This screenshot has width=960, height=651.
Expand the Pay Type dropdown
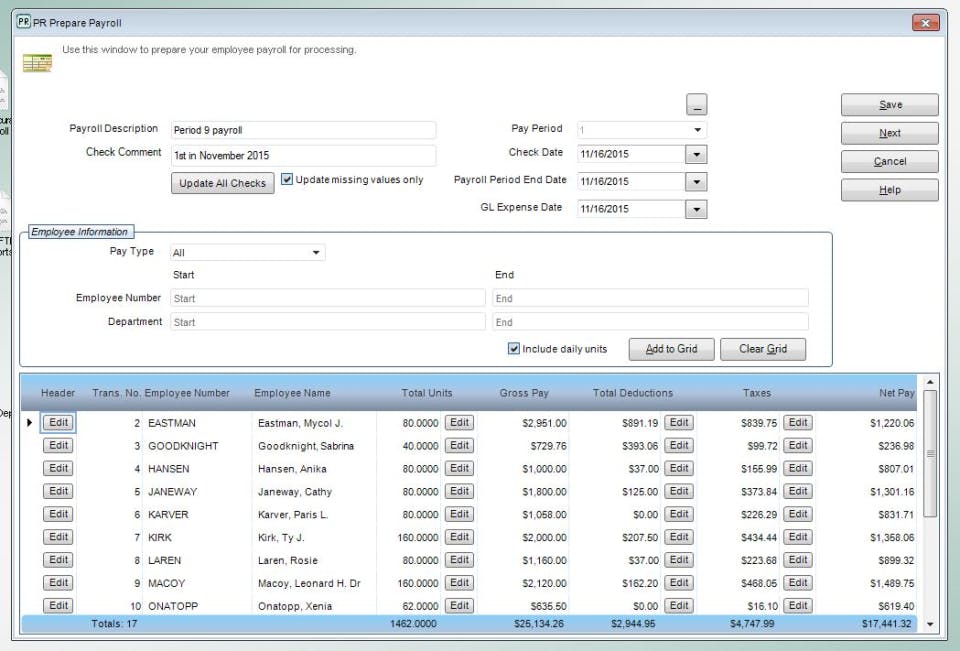tap(316, 252)
